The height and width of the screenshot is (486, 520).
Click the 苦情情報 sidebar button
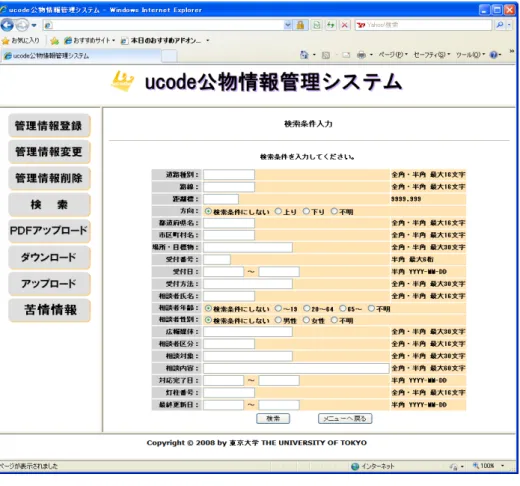49,310
